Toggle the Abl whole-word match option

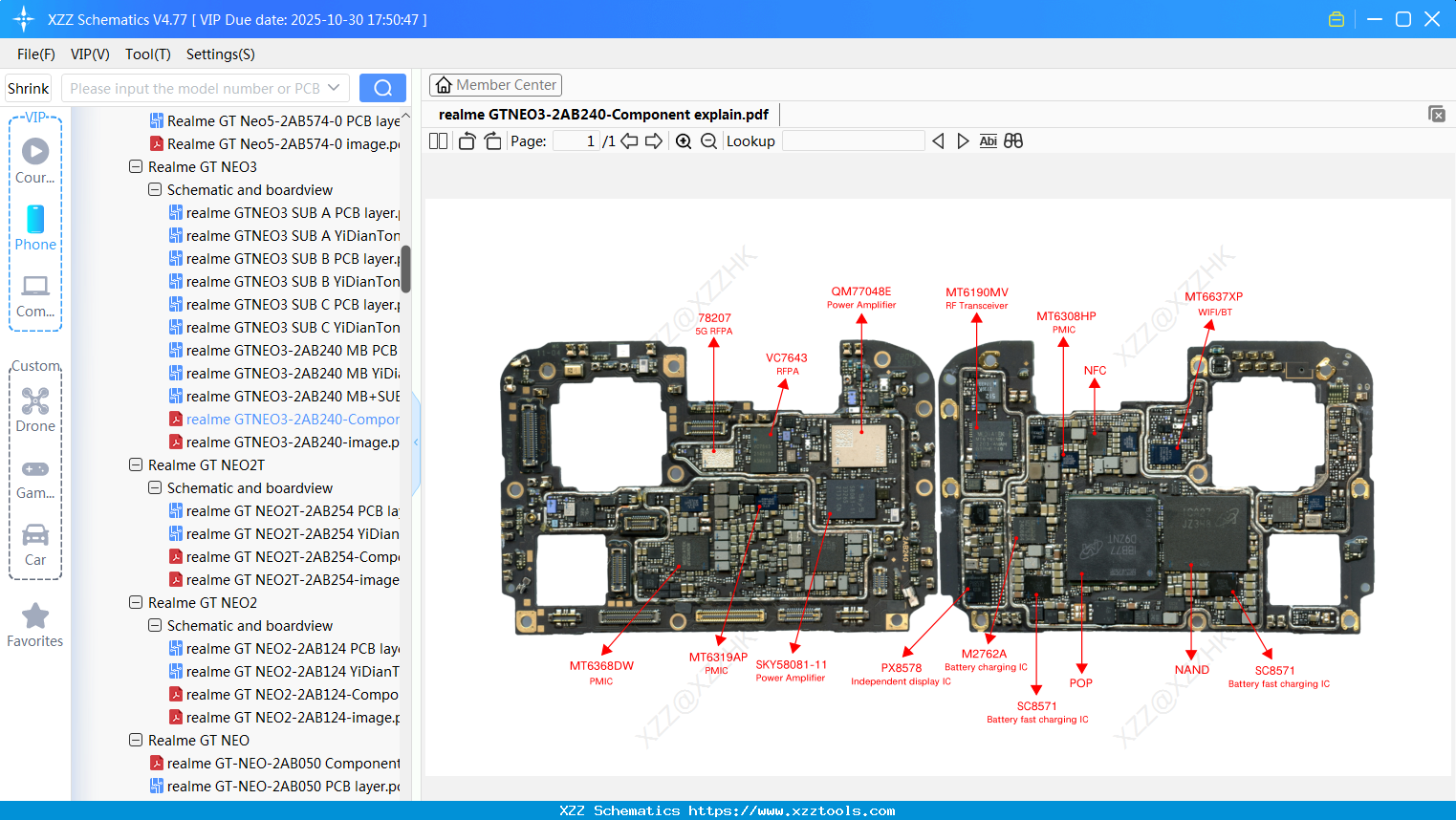[x=988, y=140]
